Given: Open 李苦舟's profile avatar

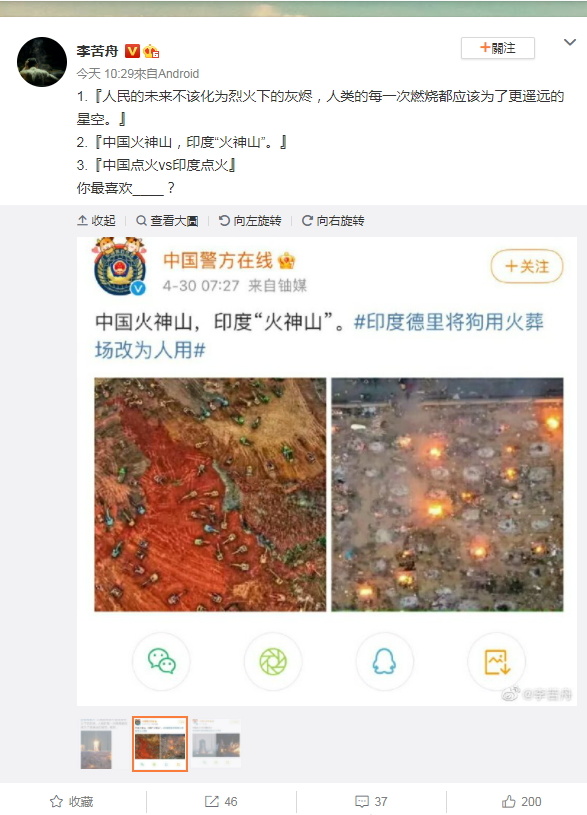Looking at the screenshot, I should point(42,62).
